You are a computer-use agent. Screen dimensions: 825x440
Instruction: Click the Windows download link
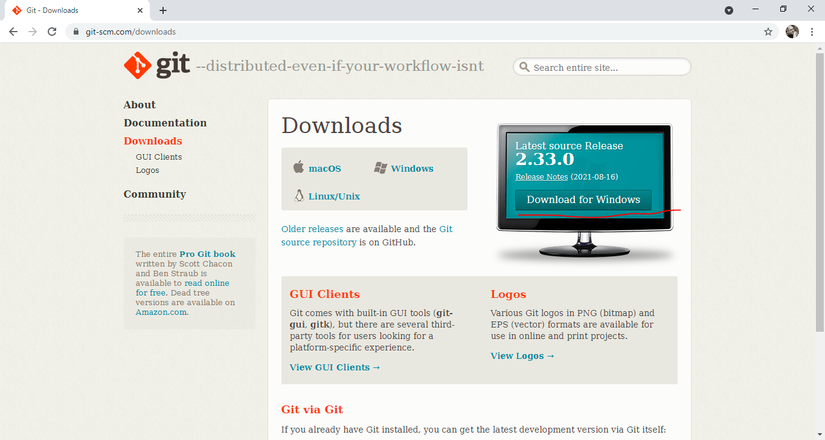(x=412, y=168)
